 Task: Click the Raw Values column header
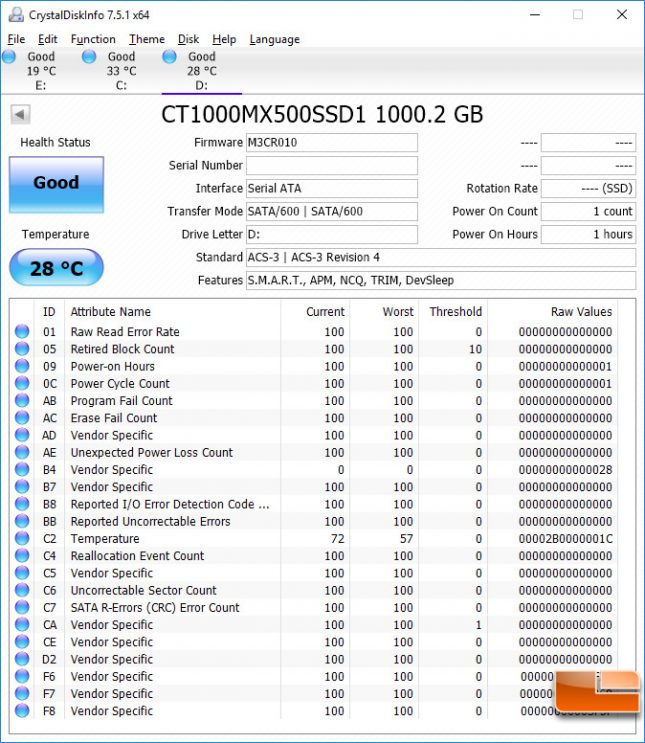(581, 312)
